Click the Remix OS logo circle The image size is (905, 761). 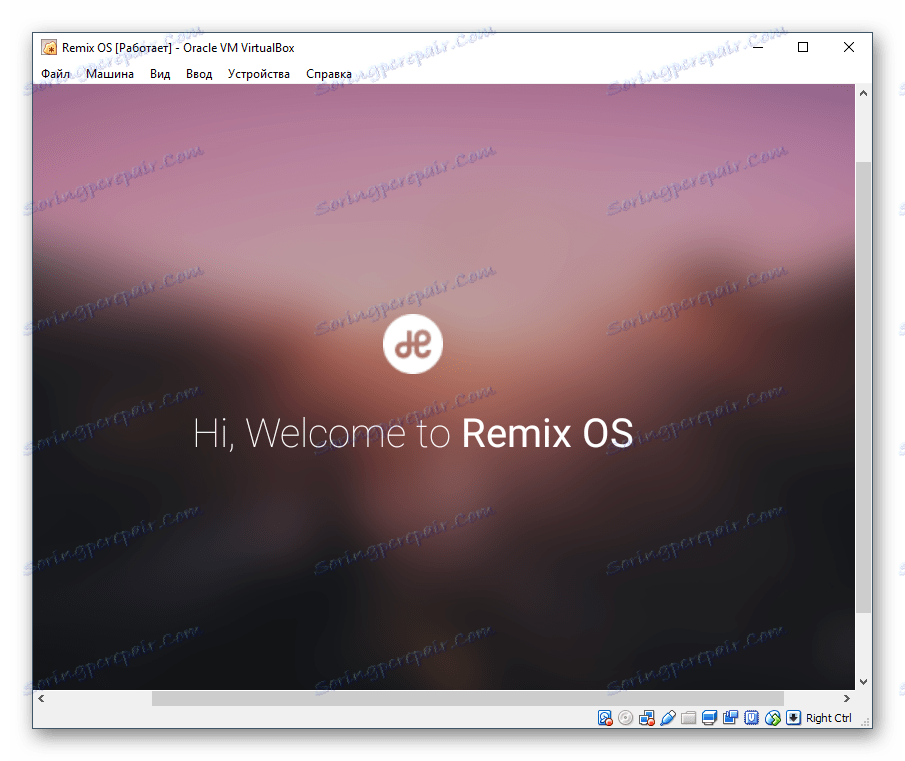[x=413, y=344]
